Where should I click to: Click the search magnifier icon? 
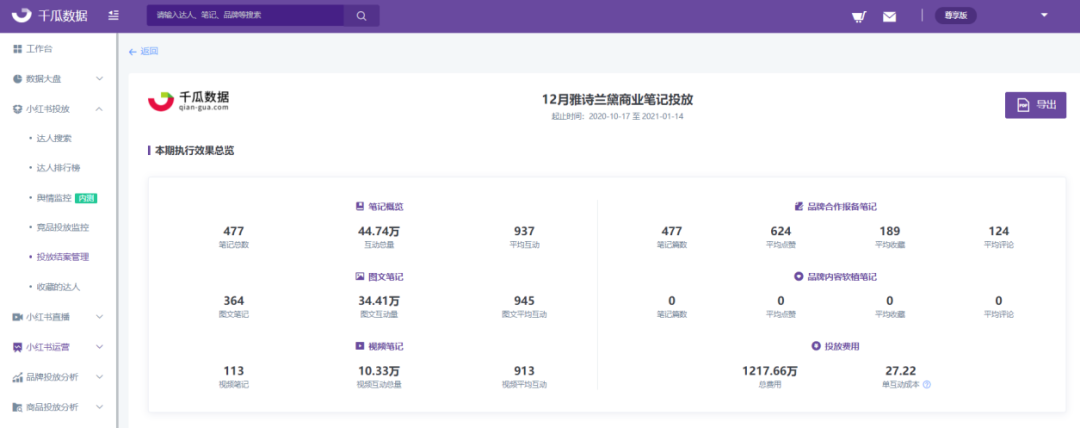[361, 16]
